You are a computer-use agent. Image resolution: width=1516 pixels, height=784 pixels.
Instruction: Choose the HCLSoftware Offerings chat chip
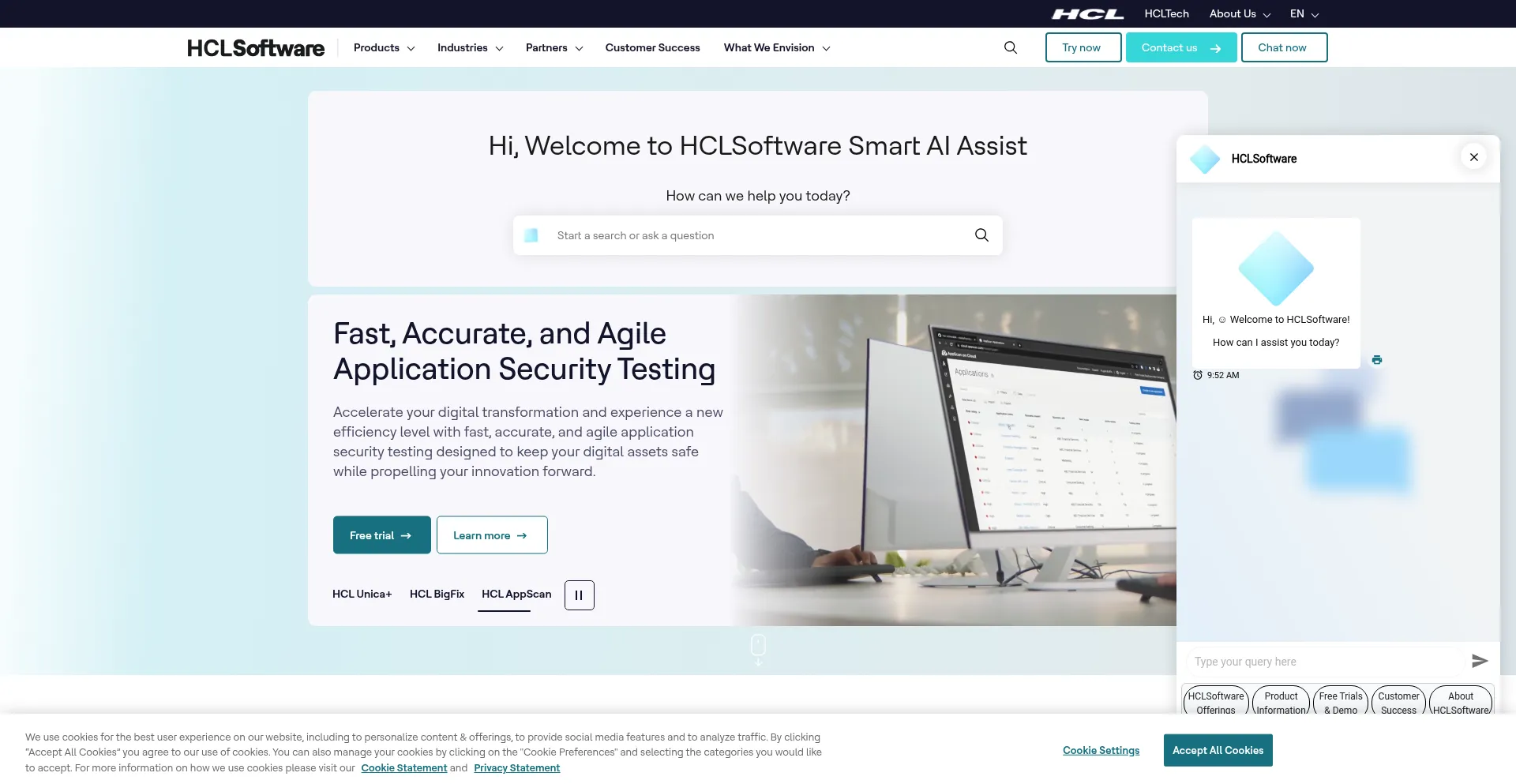click(1216, 702)
